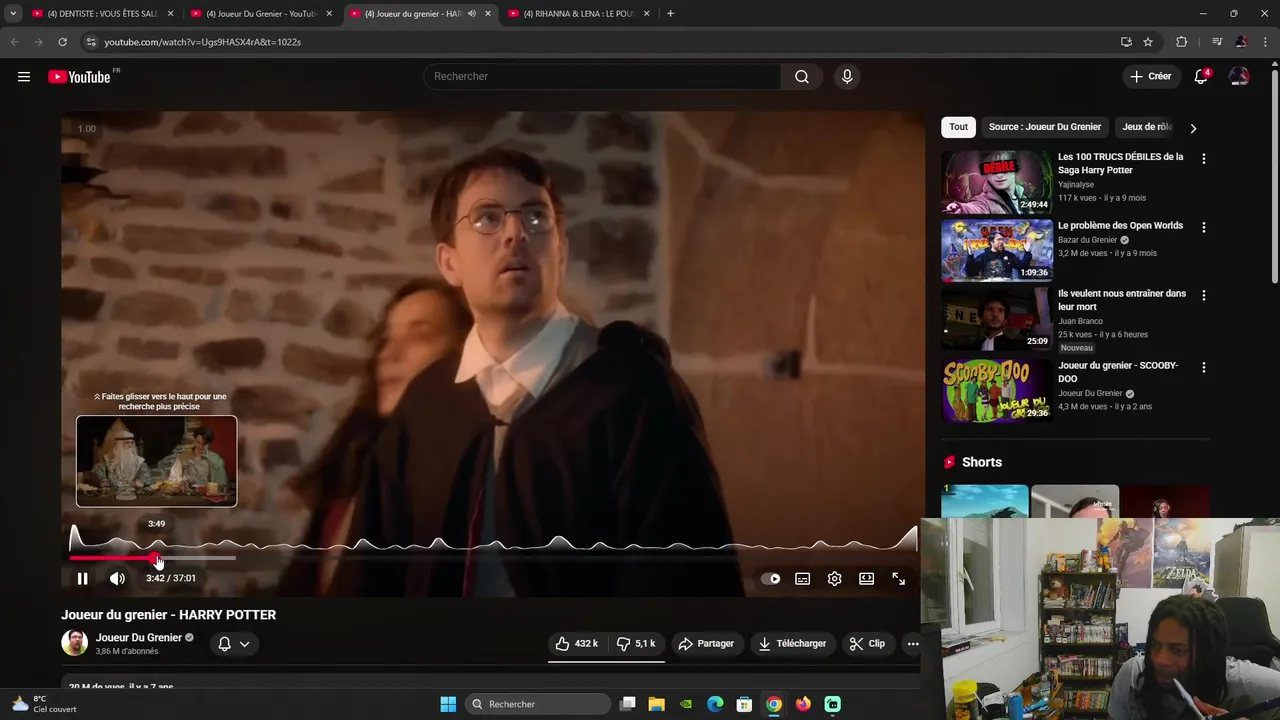Enter fullscreen mode
Image resolution: width=1280 pixels, height=720 pixels.
tap(898, 578)
